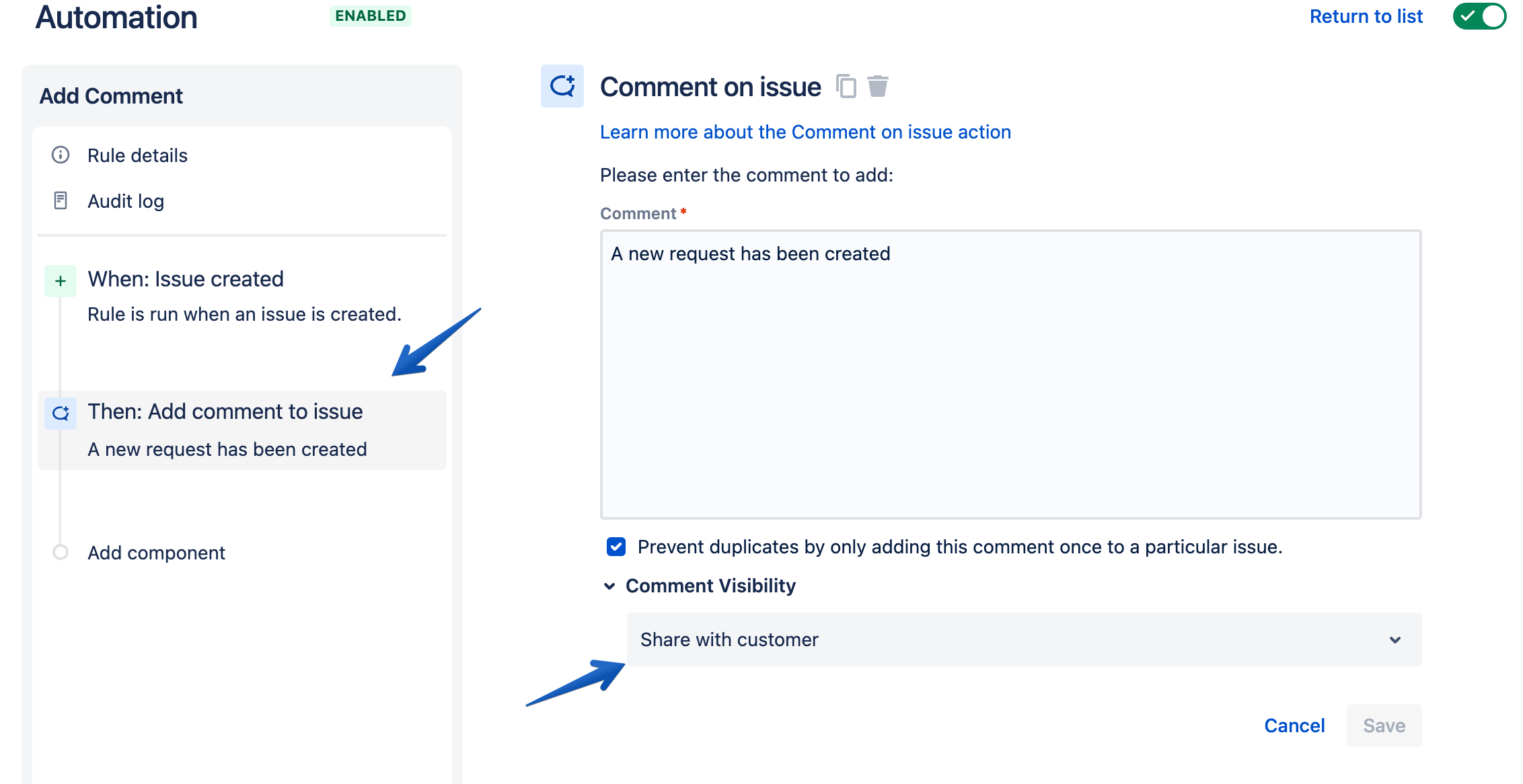Collapse the Comment Visibility section

click(609, 586)
